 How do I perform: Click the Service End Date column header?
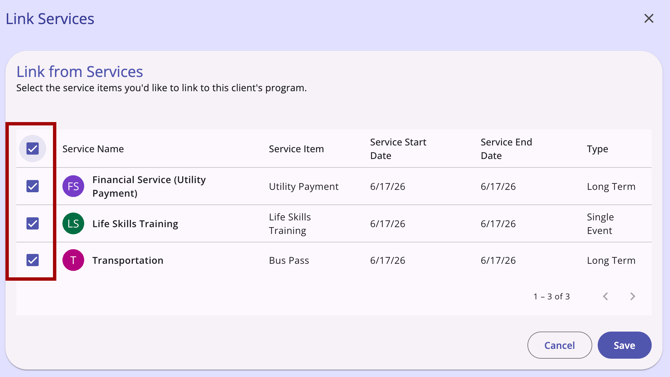tap(506, 149)
